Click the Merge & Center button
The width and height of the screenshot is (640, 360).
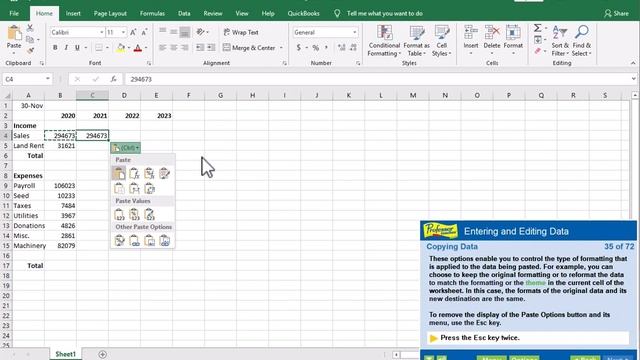coord(249,48)
